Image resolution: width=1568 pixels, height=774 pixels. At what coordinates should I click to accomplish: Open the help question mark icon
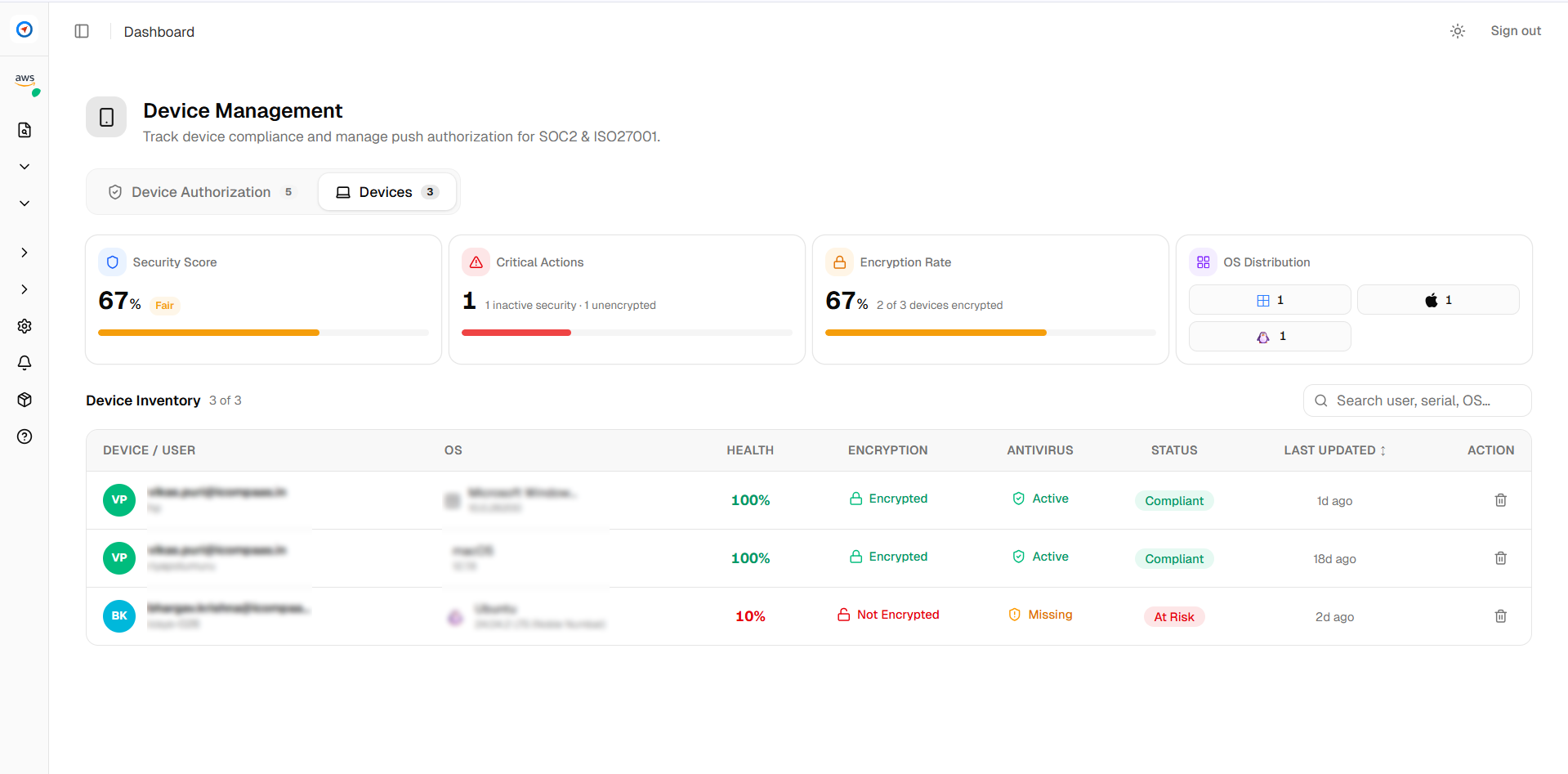coord(25,436)
